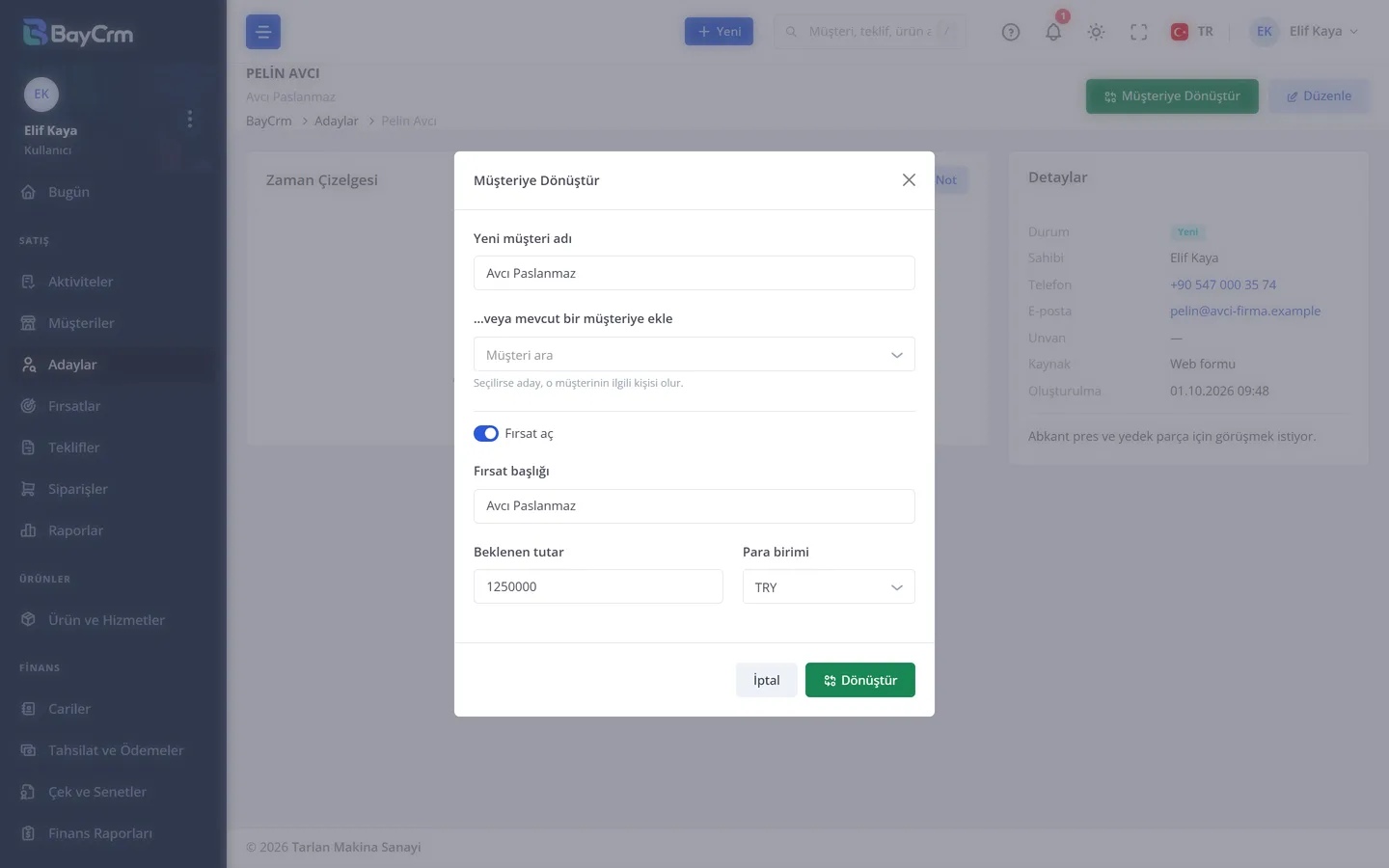Open the notifications bell icon
The image size is (1389, 868).
pos(1053,32)
